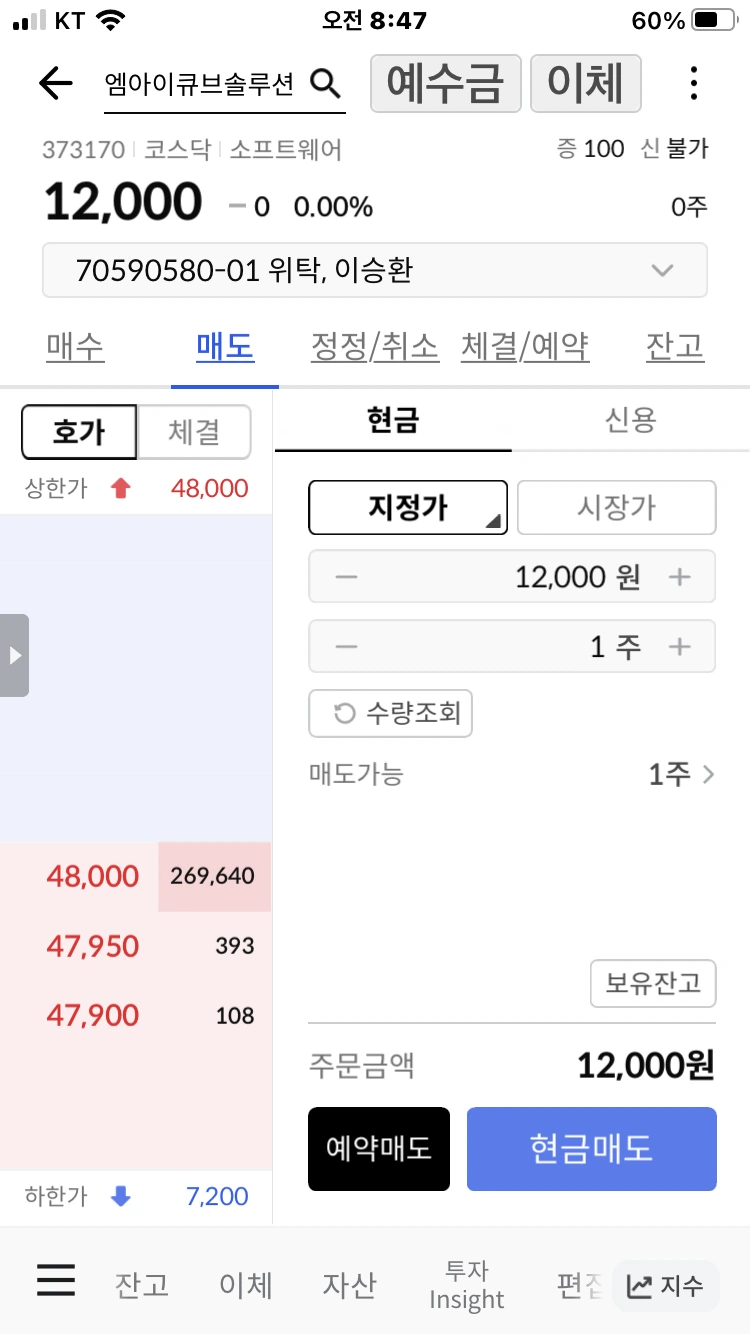750x1334 pixels.
Task: Tap the search magnifier icon
Action: tap(328, 84)
